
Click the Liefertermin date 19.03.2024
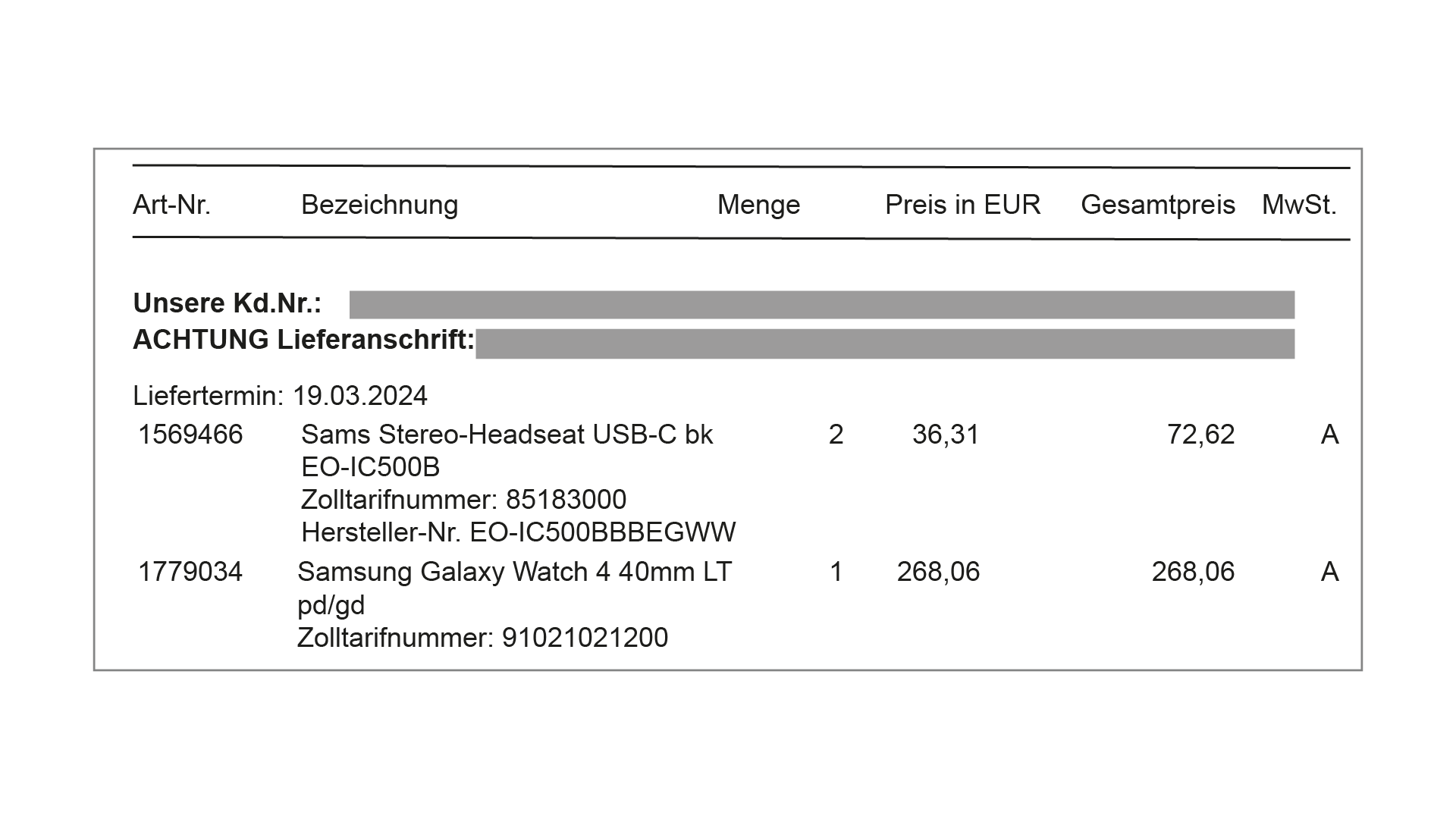360,396
